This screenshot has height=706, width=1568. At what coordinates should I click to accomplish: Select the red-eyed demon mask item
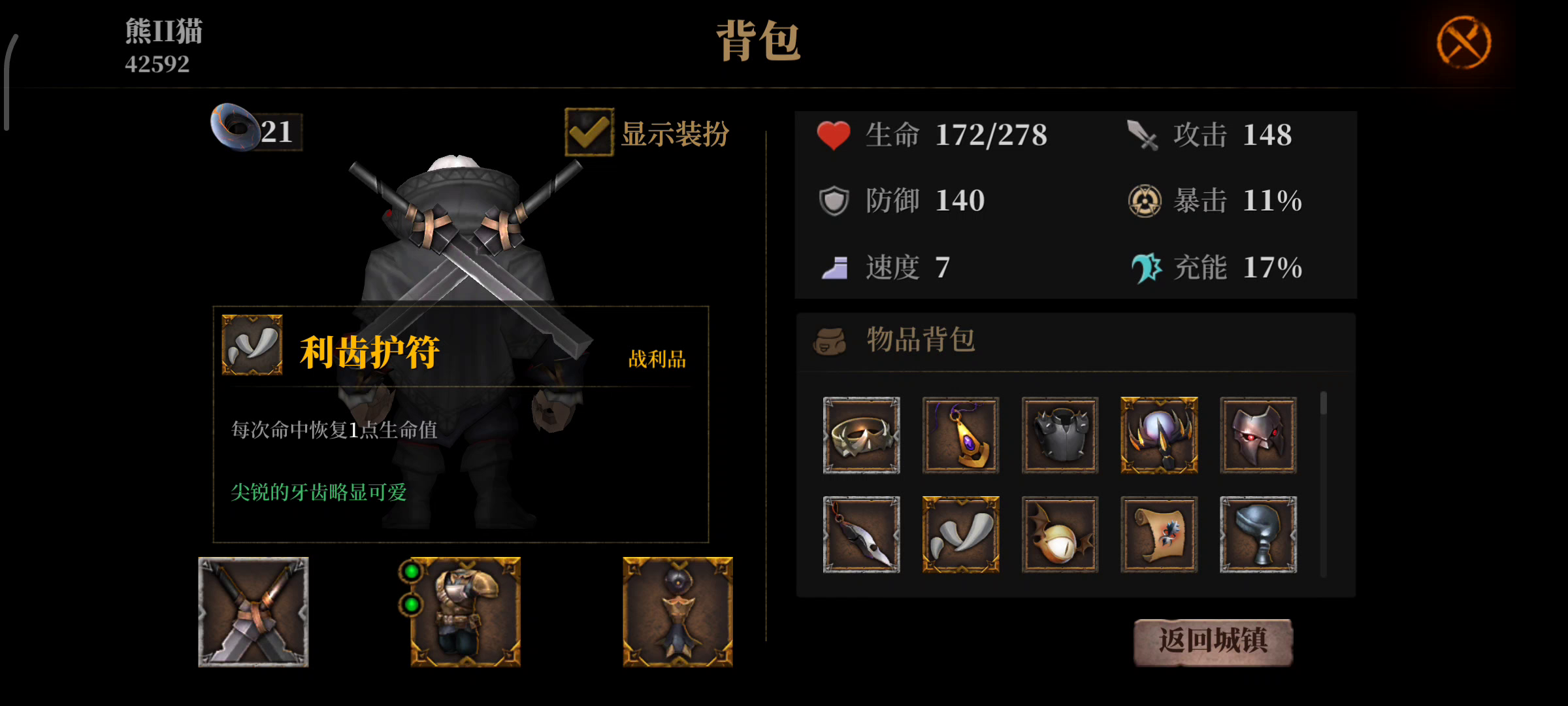[1258, 435]
